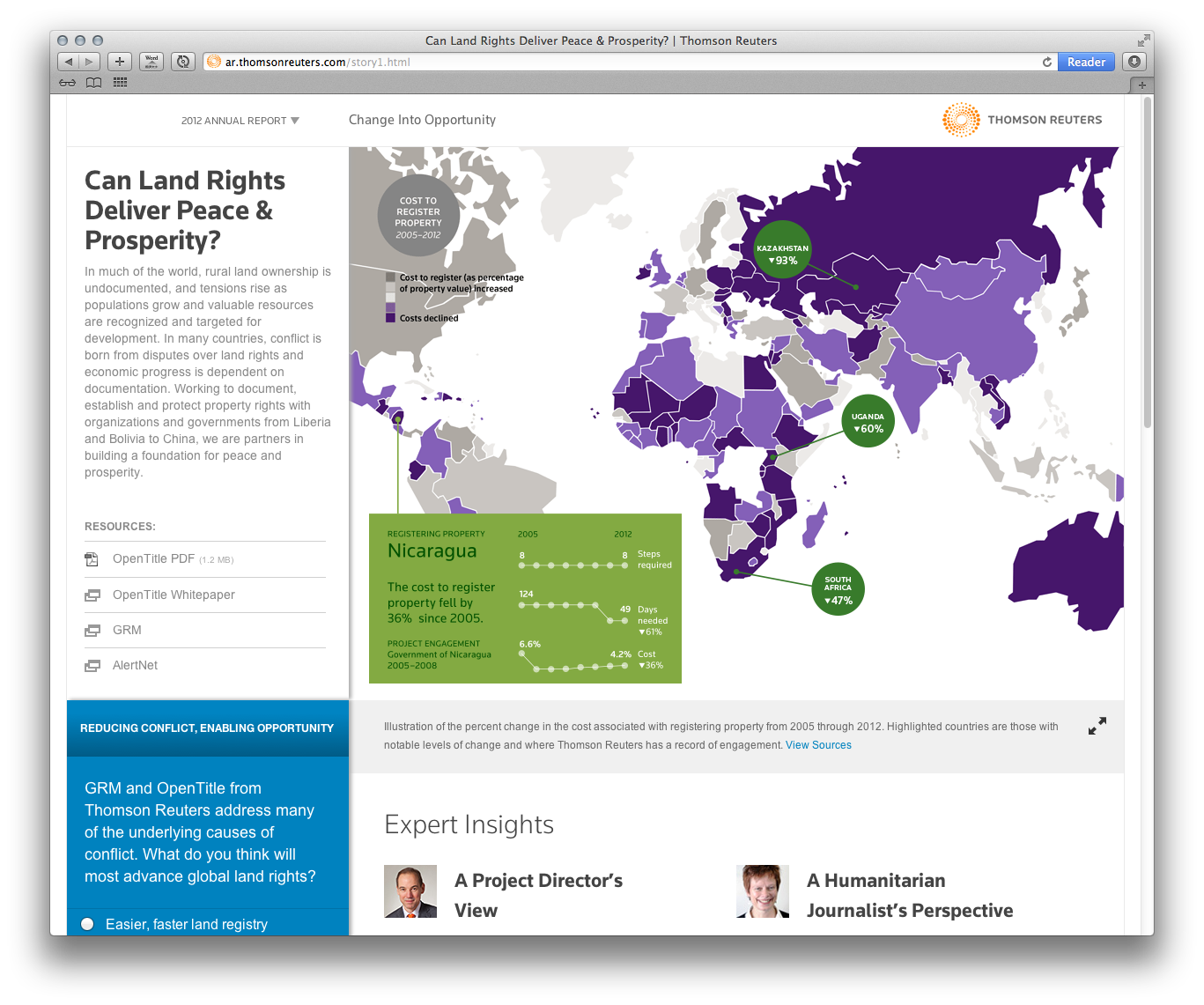Image resolution: width=1204 pixels, height=1005 pixels.
Task: Click the 'Expert Insights' heading
Action: click(x=469, y=824)
